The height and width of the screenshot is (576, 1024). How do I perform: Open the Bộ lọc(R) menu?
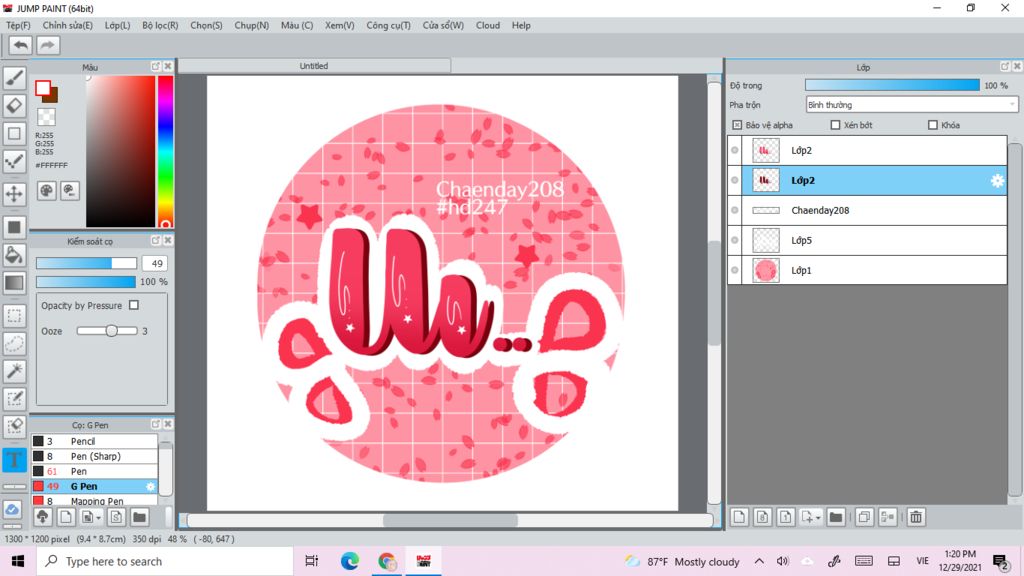(x=160, y=25)
